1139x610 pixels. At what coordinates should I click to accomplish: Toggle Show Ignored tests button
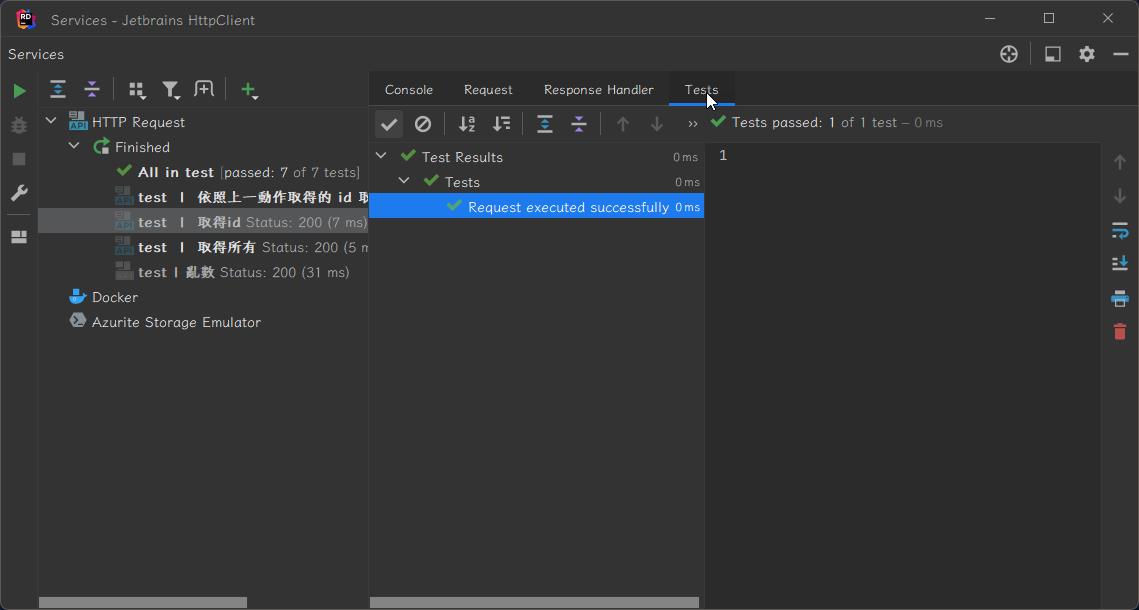click(x=423, y=124)
